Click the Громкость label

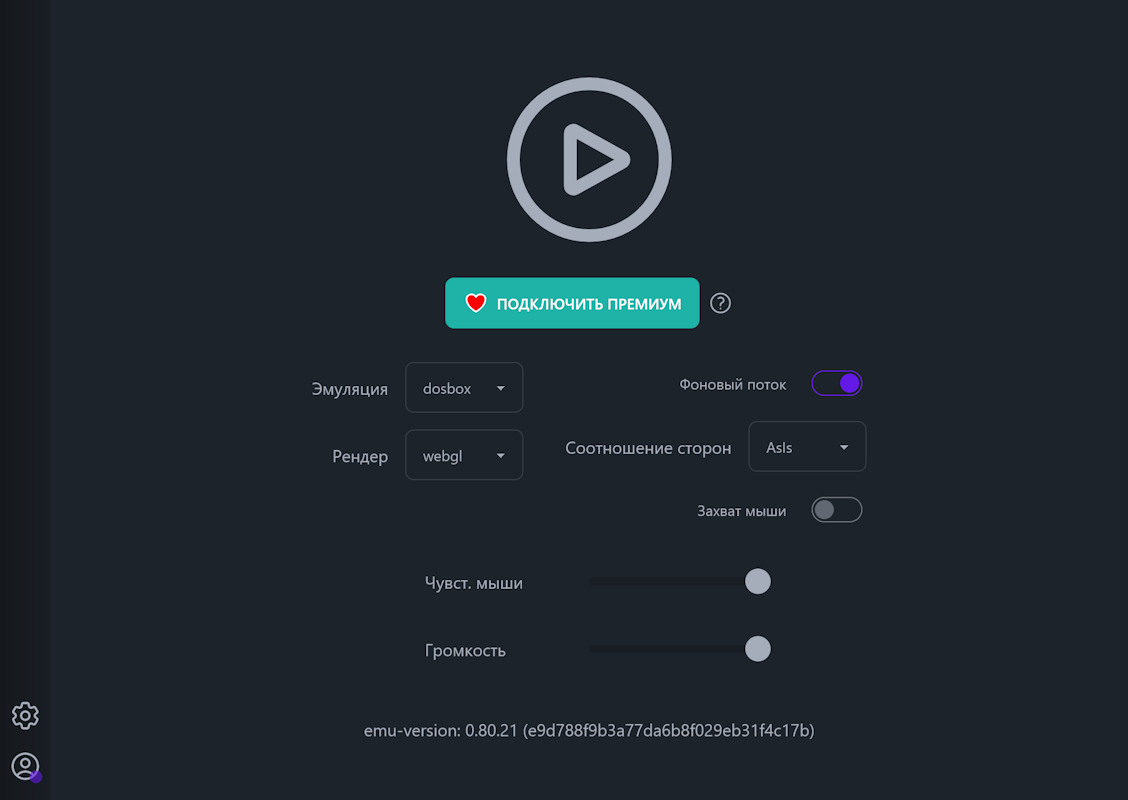coord(465,651)
